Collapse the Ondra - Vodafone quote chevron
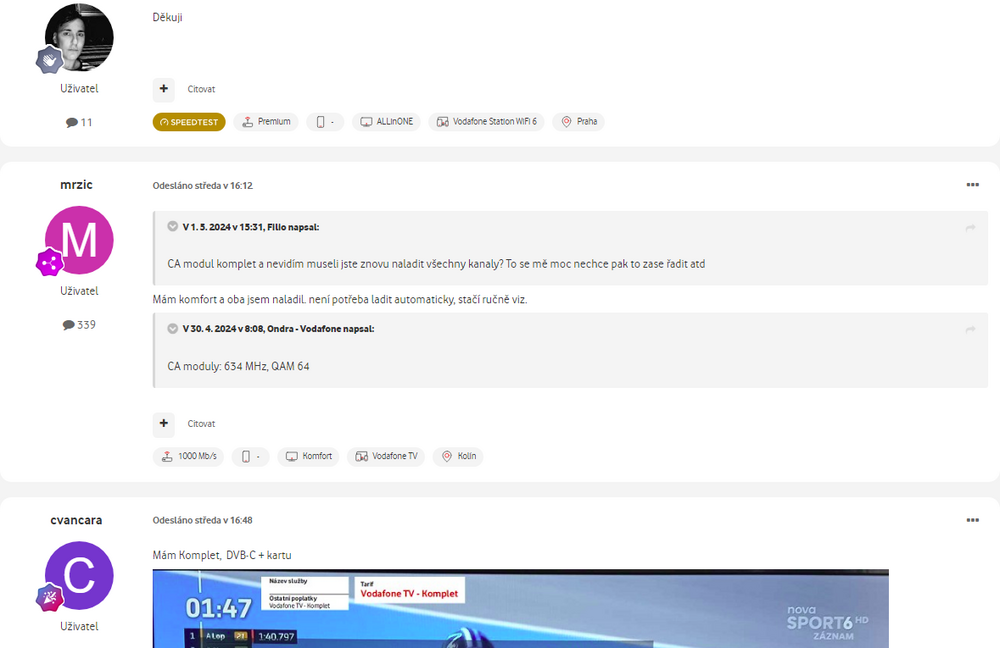1000x648 pixels. (x=173, y=328)
